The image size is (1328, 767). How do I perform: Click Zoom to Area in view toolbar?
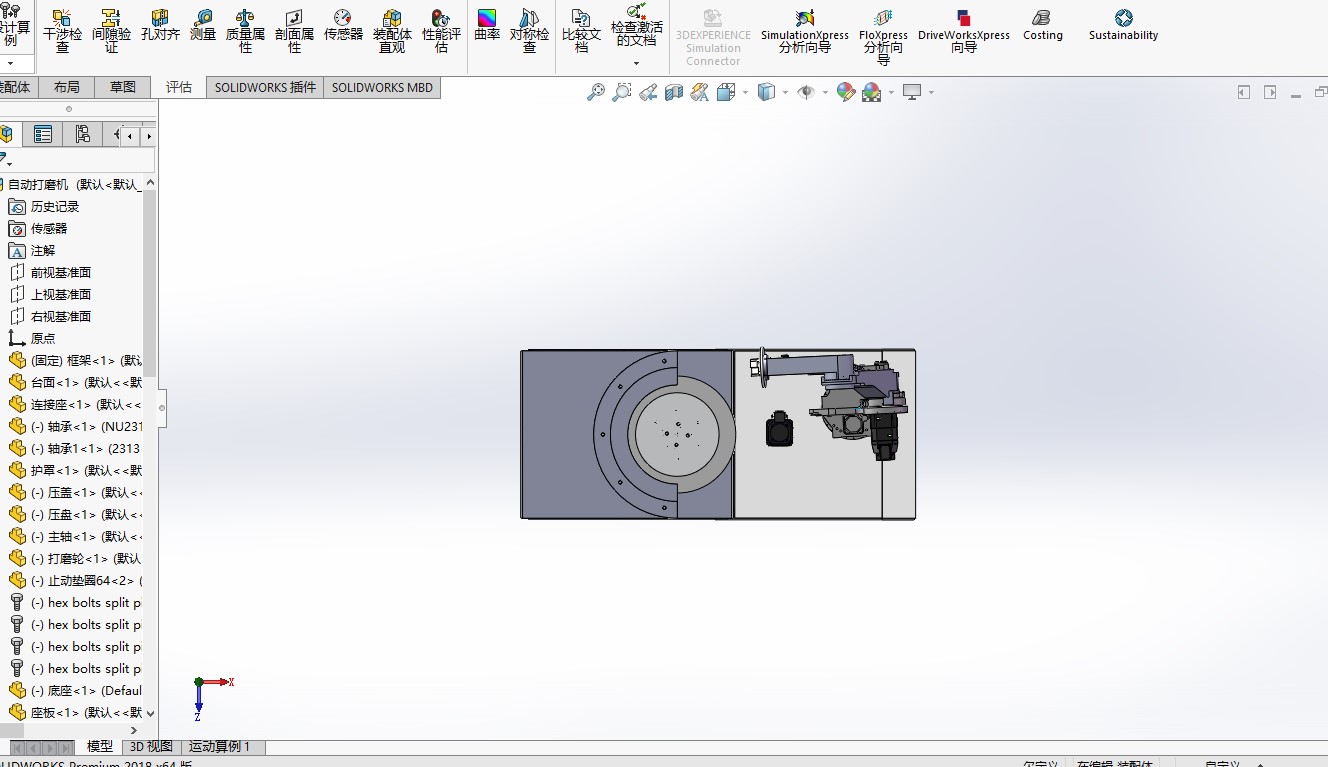coord(622,92)
